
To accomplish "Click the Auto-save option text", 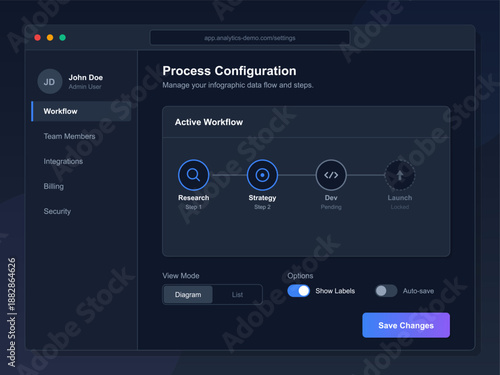I will (418, 291).
